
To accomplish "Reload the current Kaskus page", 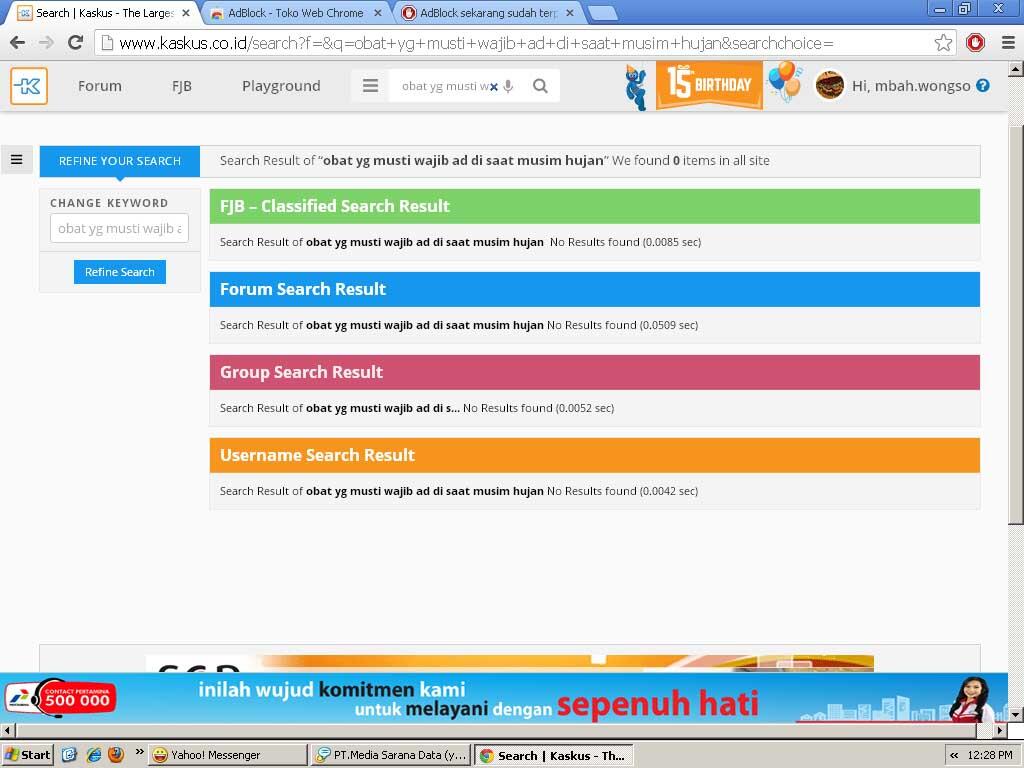I will point(76,43).
